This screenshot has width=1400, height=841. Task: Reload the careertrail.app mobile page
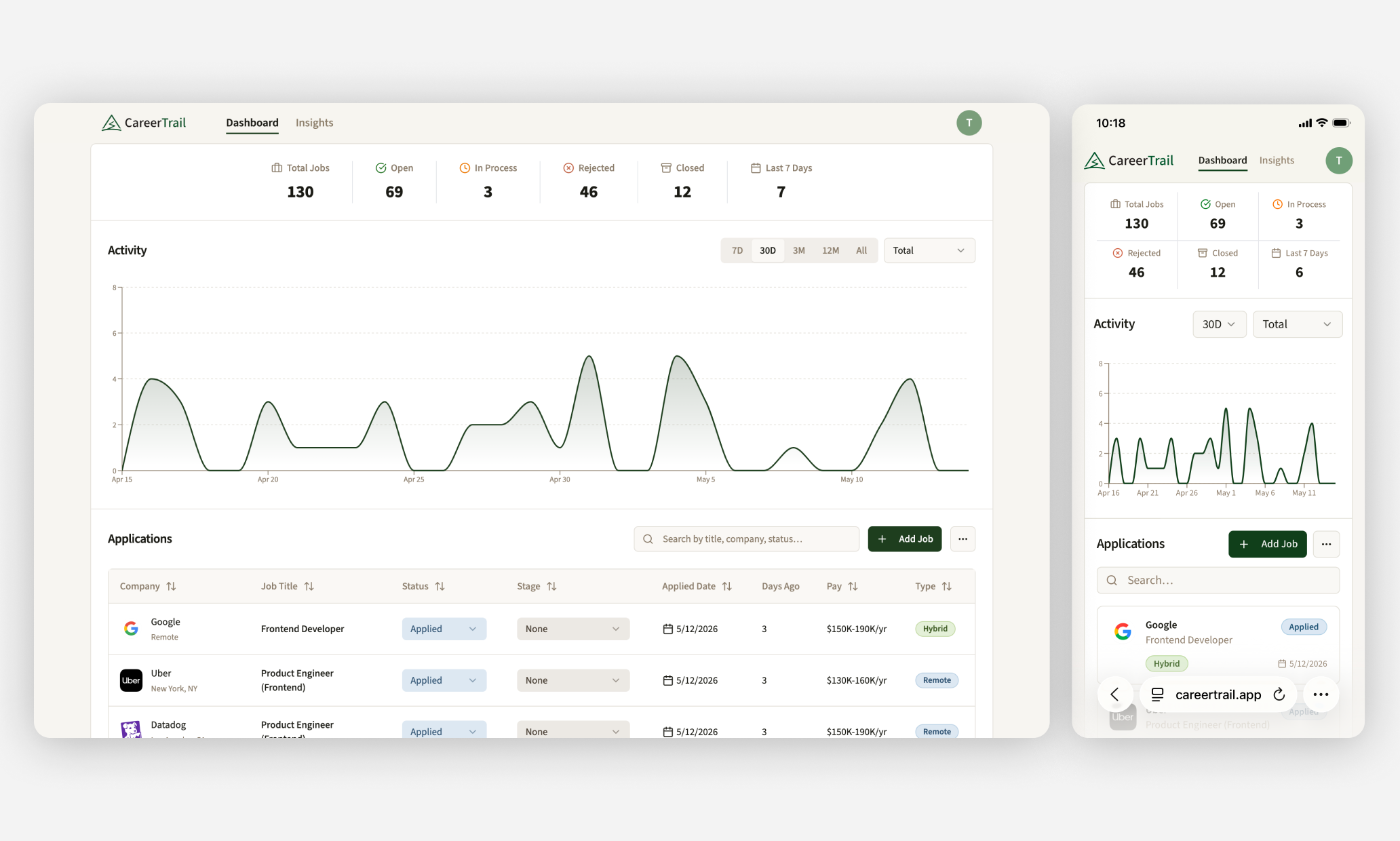1279,695
